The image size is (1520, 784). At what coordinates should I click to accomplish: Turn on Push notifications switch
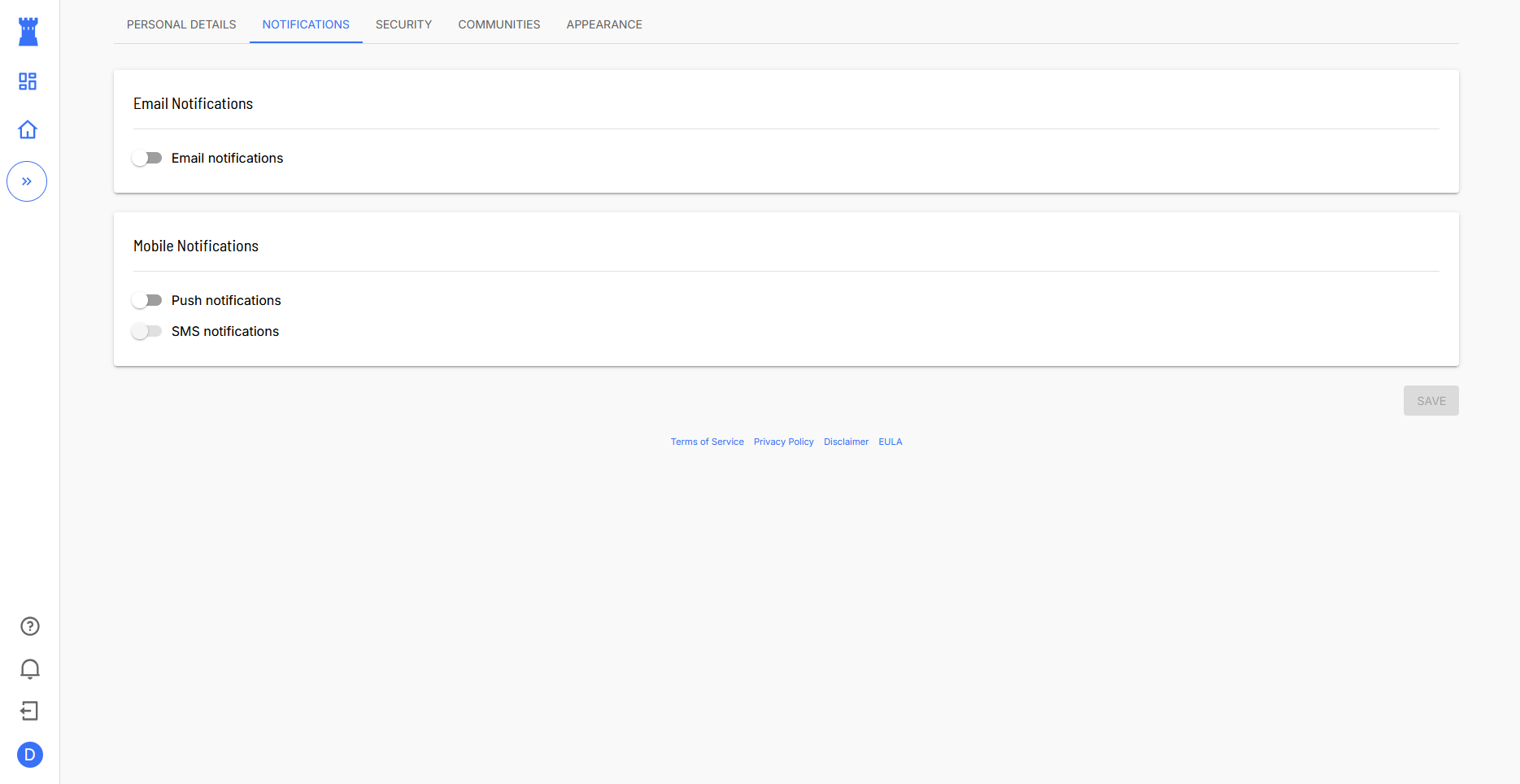point(147,300)
